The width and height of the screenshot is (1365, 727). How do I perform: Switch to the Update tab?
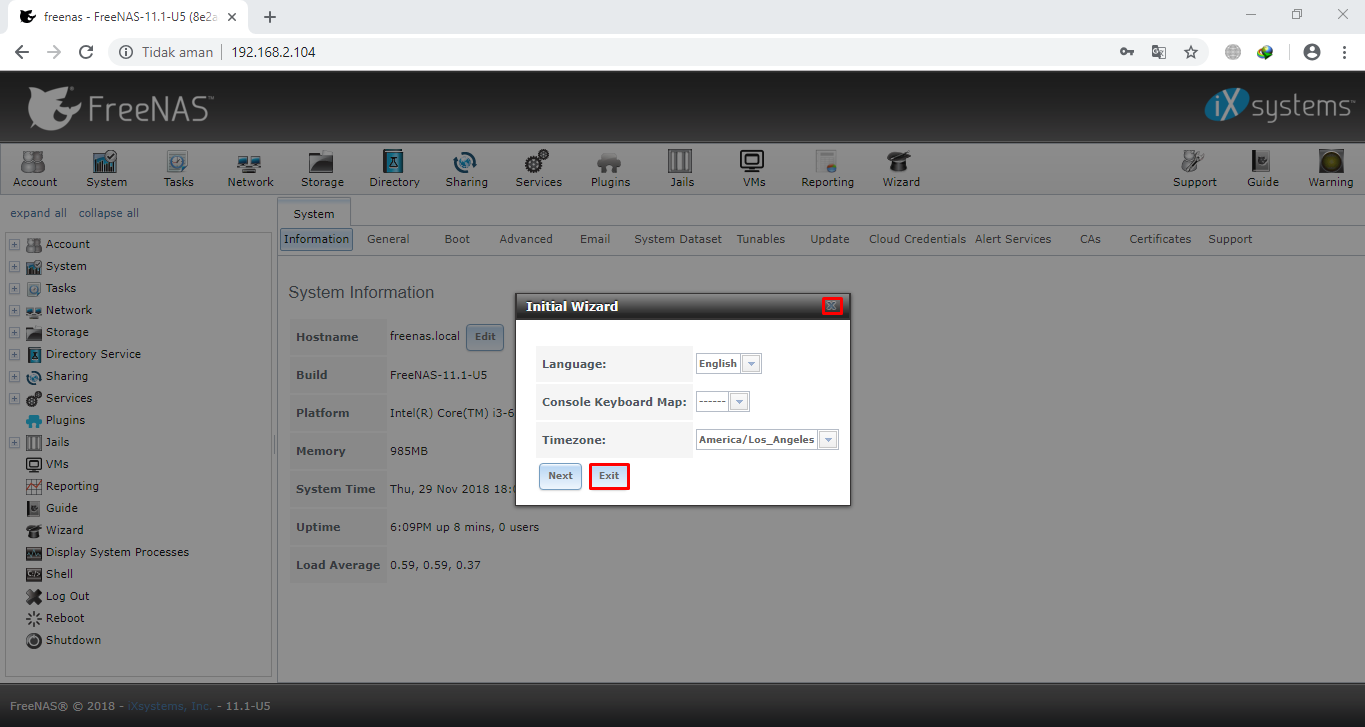click(830, 239)
